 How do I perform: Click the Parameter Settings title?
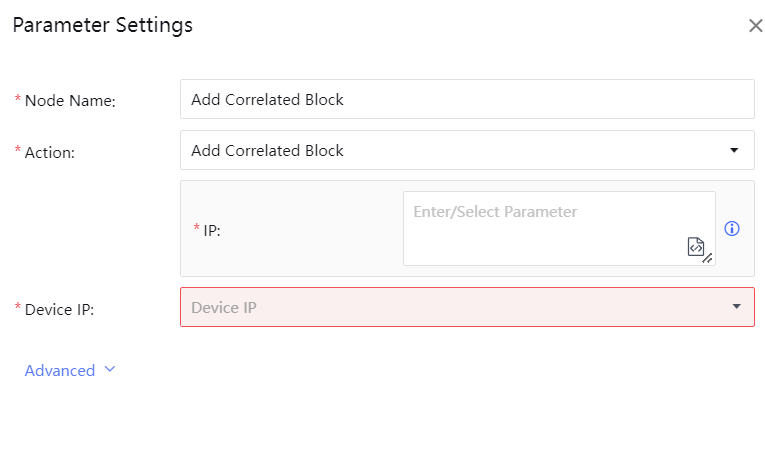pos(103,26)
